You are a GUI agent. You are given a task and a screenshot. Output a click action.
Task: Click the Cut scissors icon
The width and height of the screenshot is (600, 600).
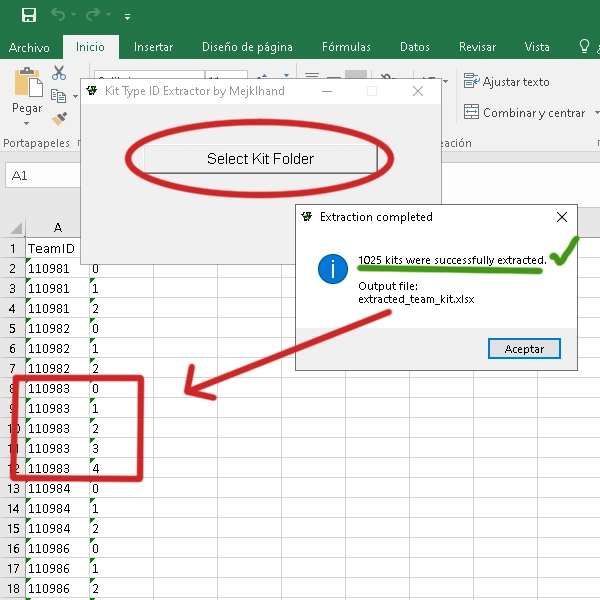[x=59, y=73]
